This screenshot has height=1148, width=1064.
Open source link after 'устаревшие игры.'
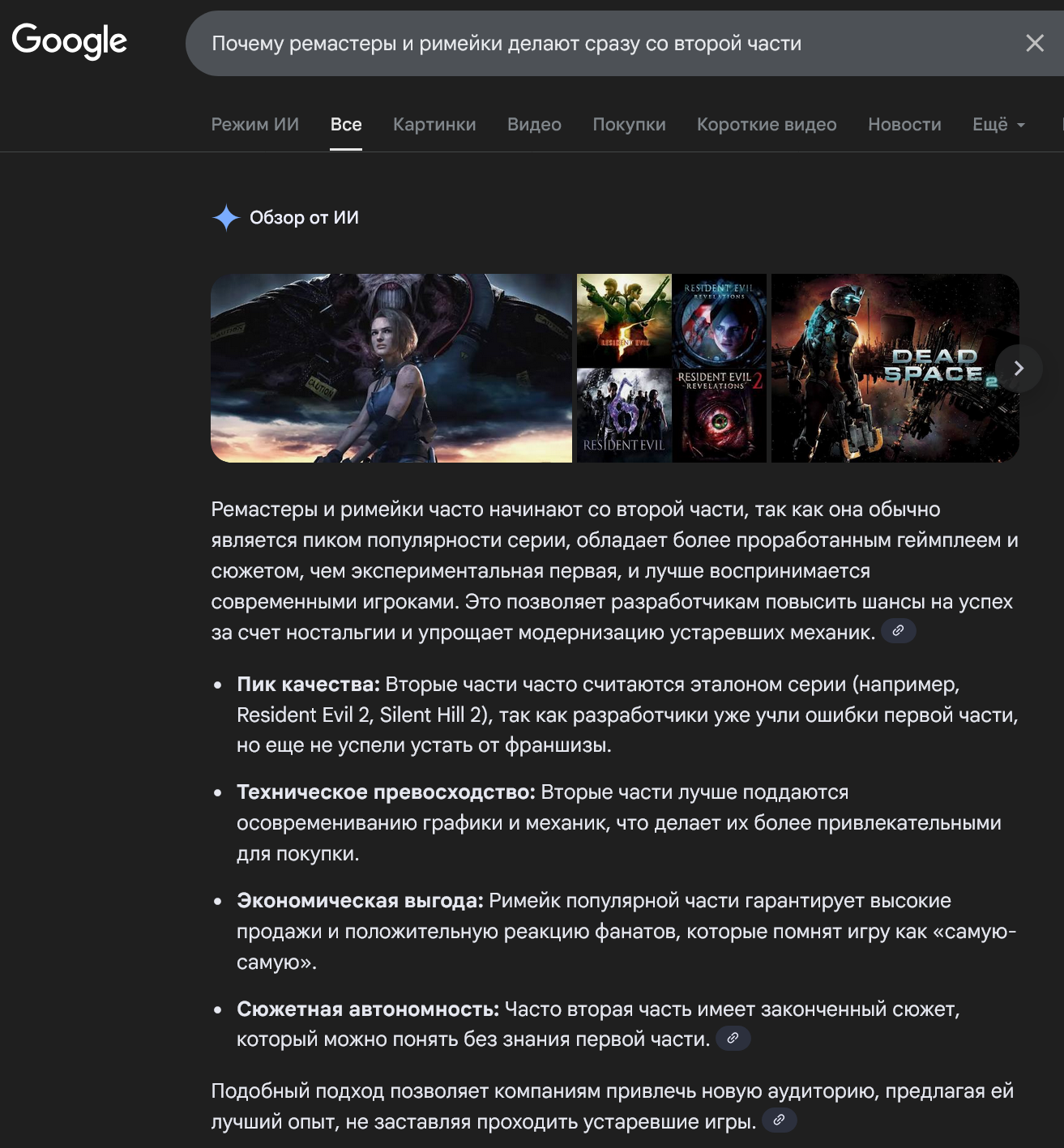click(x=779, y=1120)
